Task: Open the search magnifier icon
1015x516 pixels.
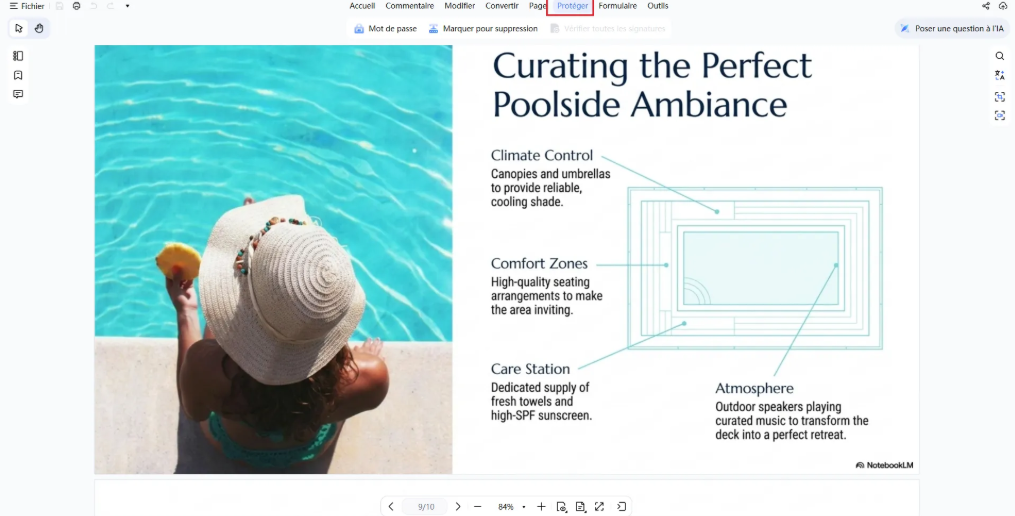Action: (999, 56)
